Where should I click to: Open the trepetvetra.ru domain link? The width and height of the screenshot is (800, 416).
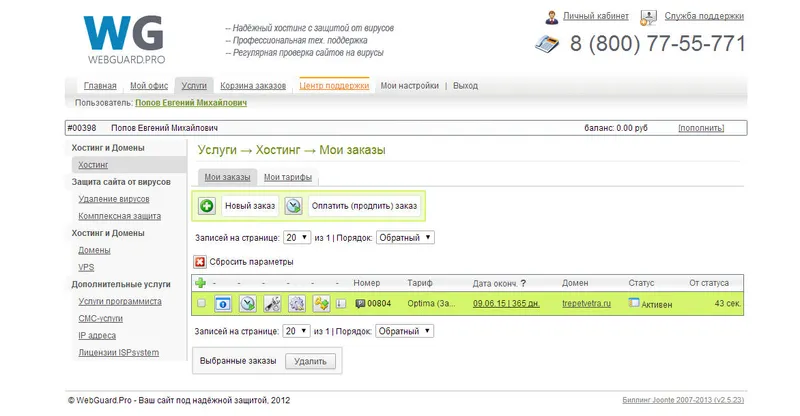coord(586,303)
